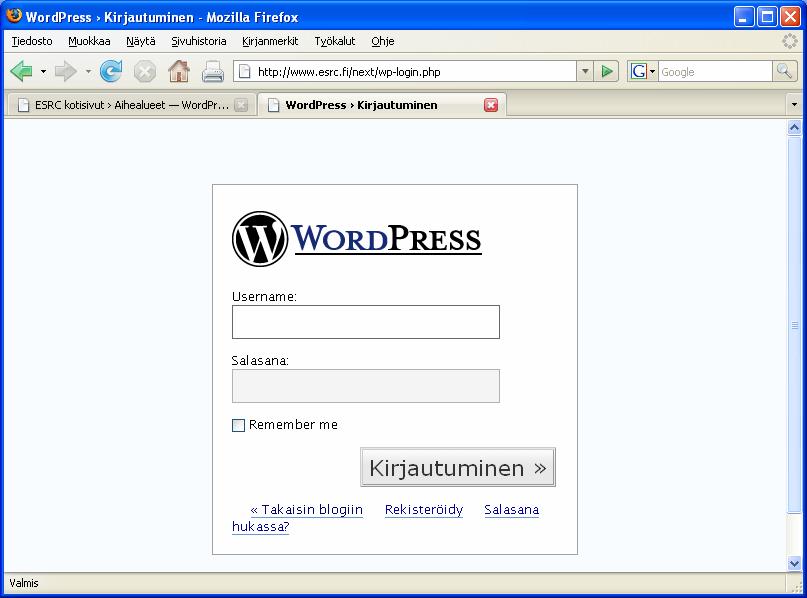Click the Valmis status bar text
This screenshot has width=807, height=598.
(x=24, y=583)
